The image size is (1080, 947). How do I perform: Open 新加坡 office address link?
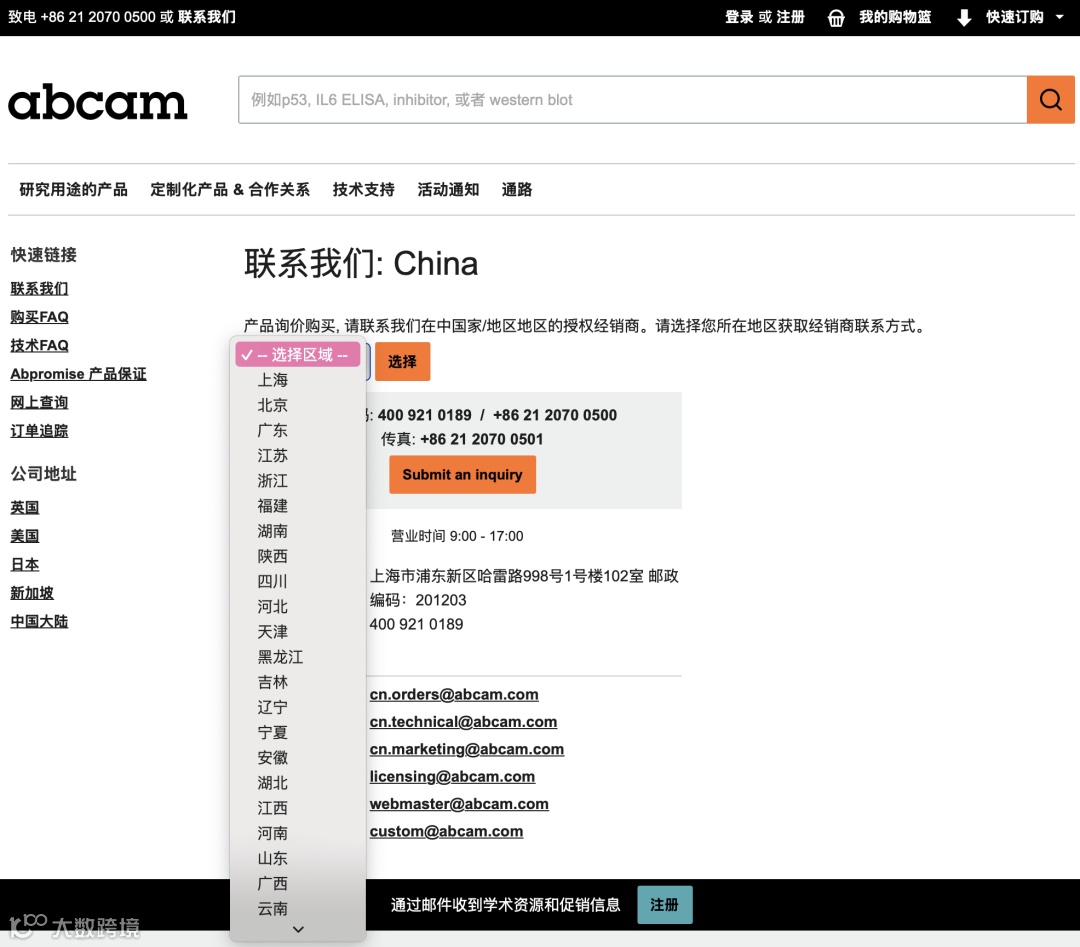point(32,593)
